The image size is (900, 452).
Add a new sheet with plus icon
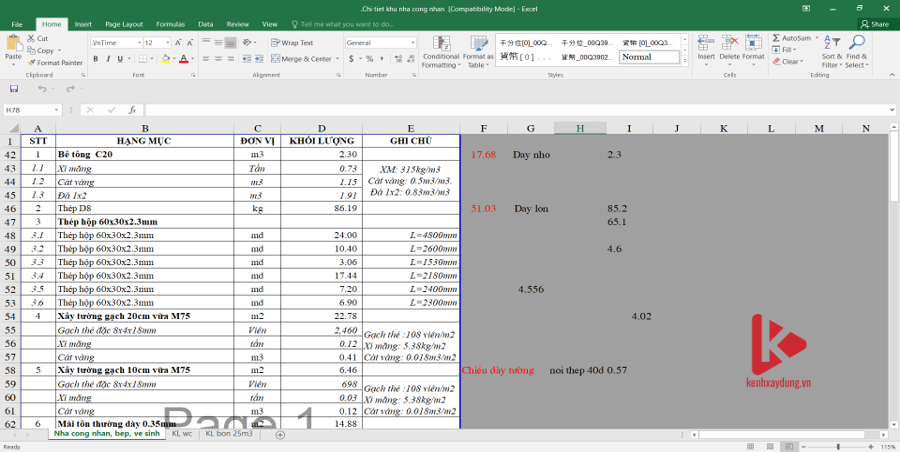tap(280, 435)
